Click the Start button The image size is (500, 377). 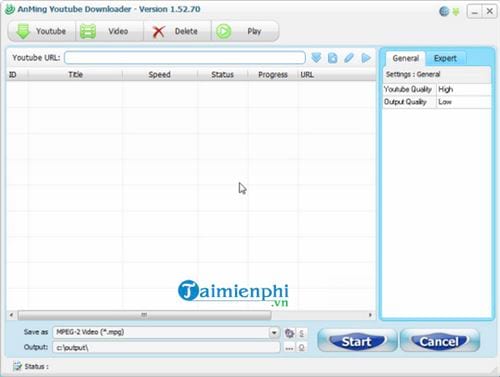point(357,341)
